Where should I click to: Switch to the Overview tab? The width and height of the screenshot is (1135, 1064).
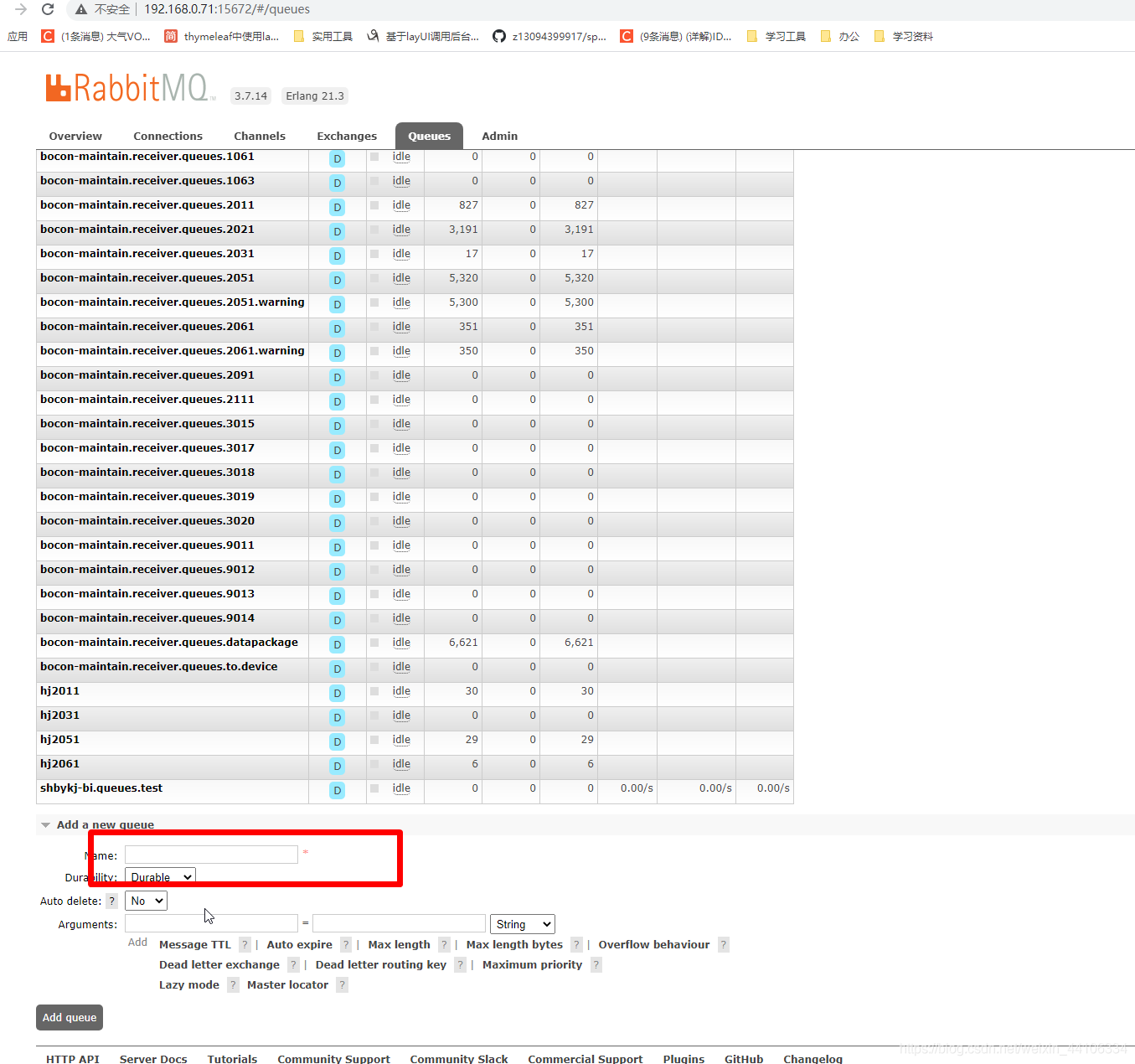(x=75, y=137)
